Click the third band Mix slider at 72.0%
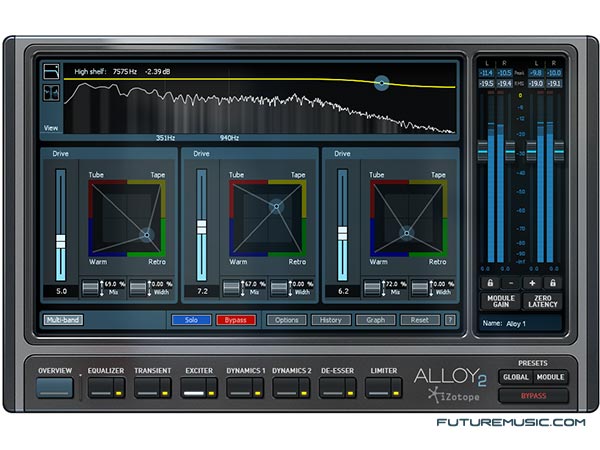Viewport: 600px width, 450px height. click(x=372, y=288)
